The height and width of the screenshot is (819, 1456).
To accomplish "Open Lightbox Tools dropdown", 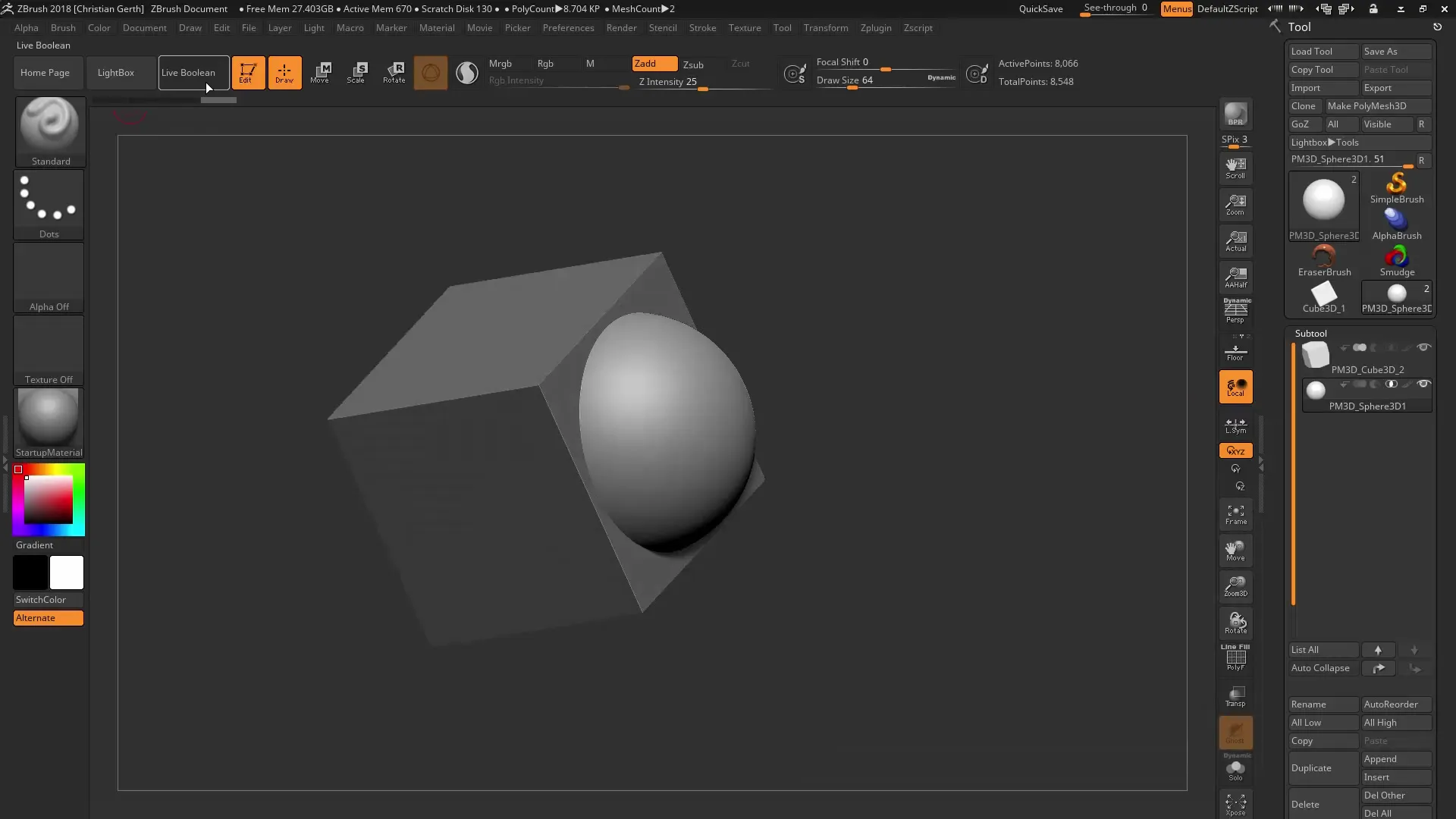I will 1360,143.
